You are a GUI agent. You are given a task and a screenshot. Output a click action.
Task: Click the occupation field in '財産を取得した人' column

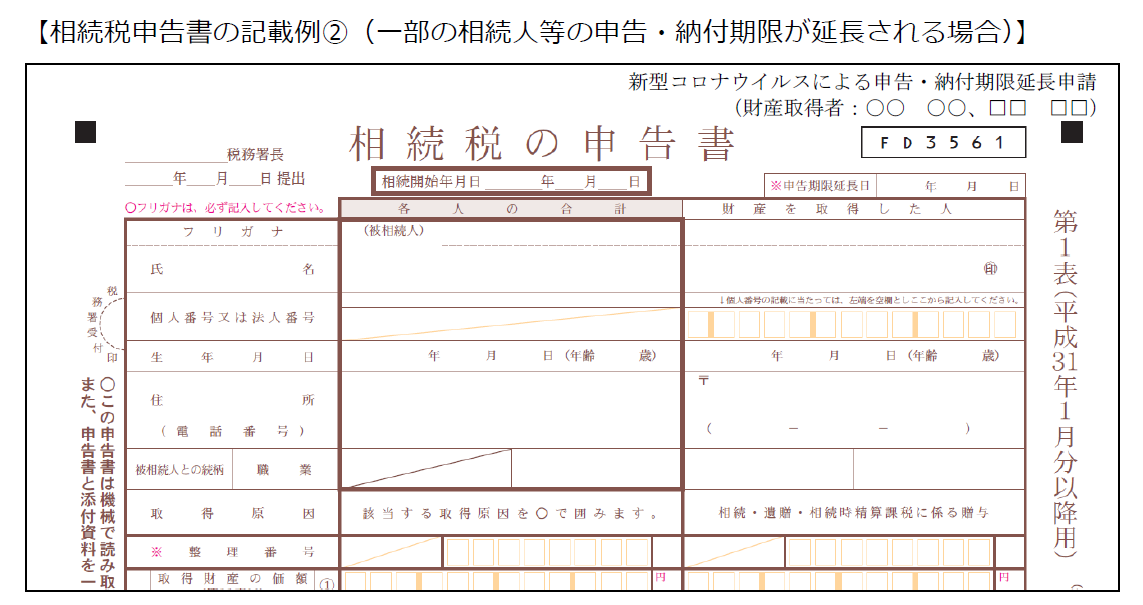point(939,469)
